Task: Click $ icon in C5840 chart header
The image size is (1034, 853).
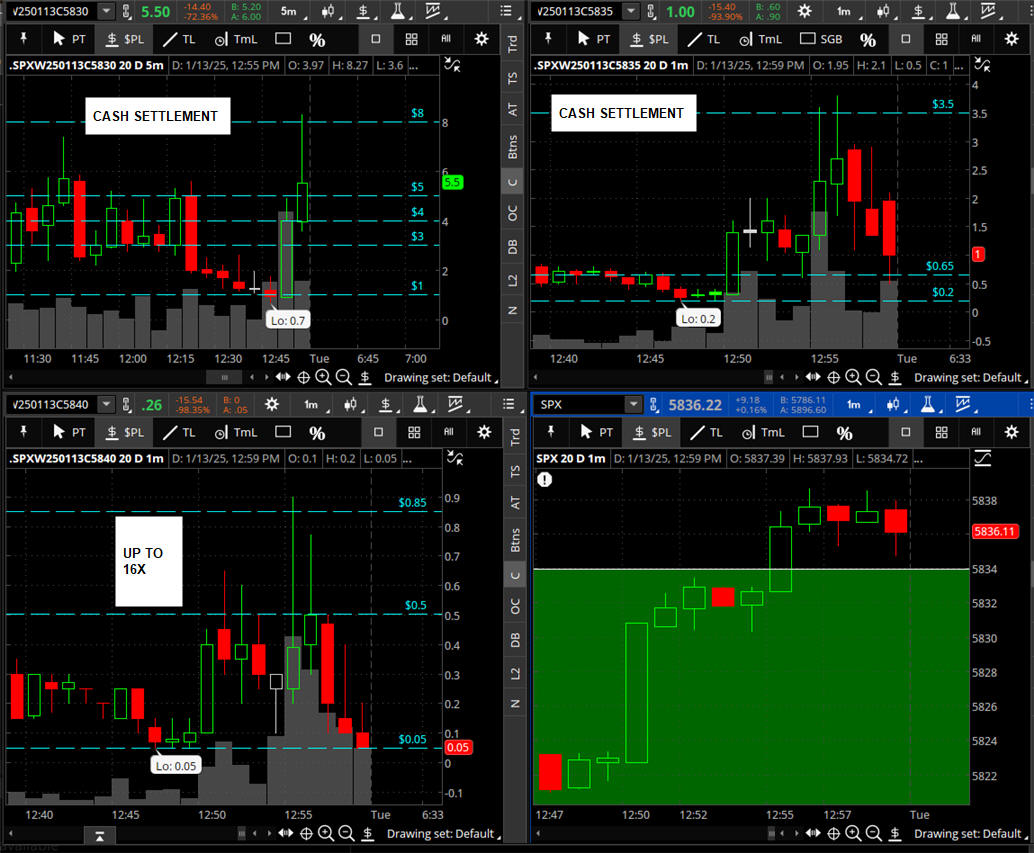Action: (x=386, y=404)
